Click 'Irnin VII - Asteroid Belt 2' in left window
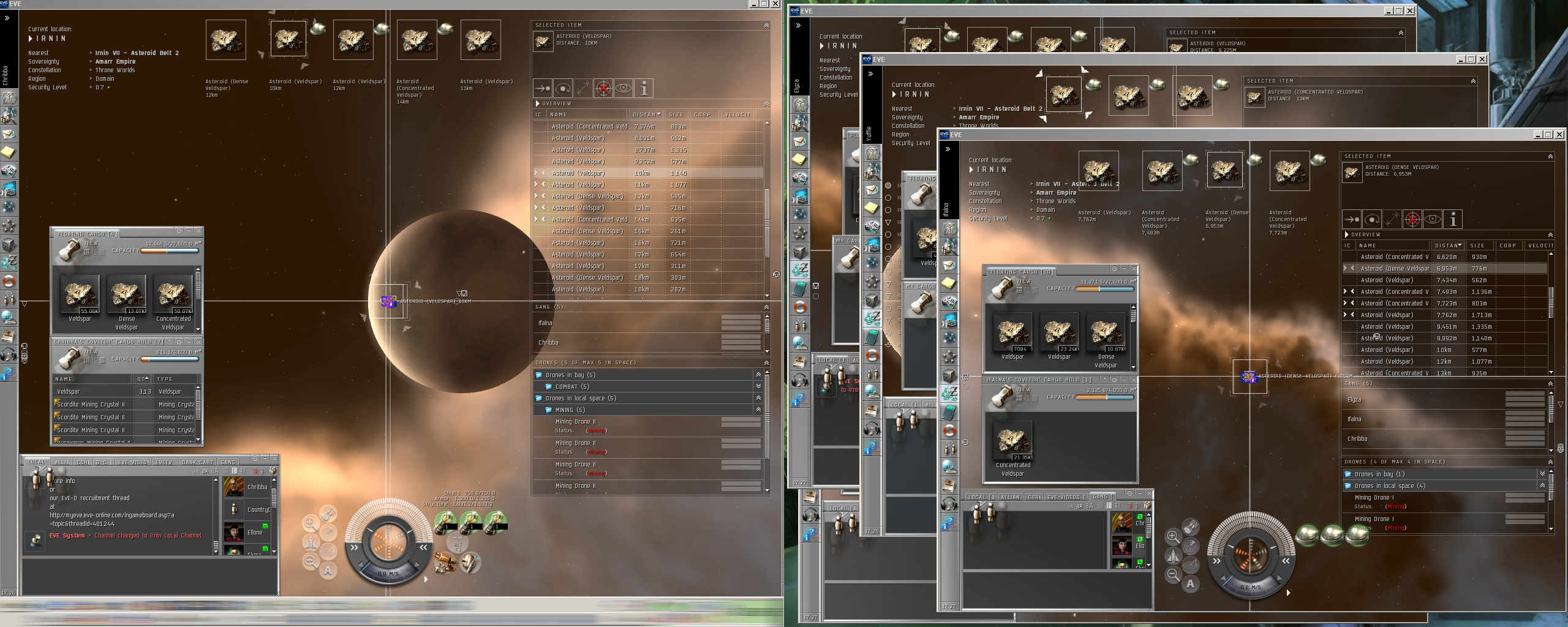 [x=137, y=53]
